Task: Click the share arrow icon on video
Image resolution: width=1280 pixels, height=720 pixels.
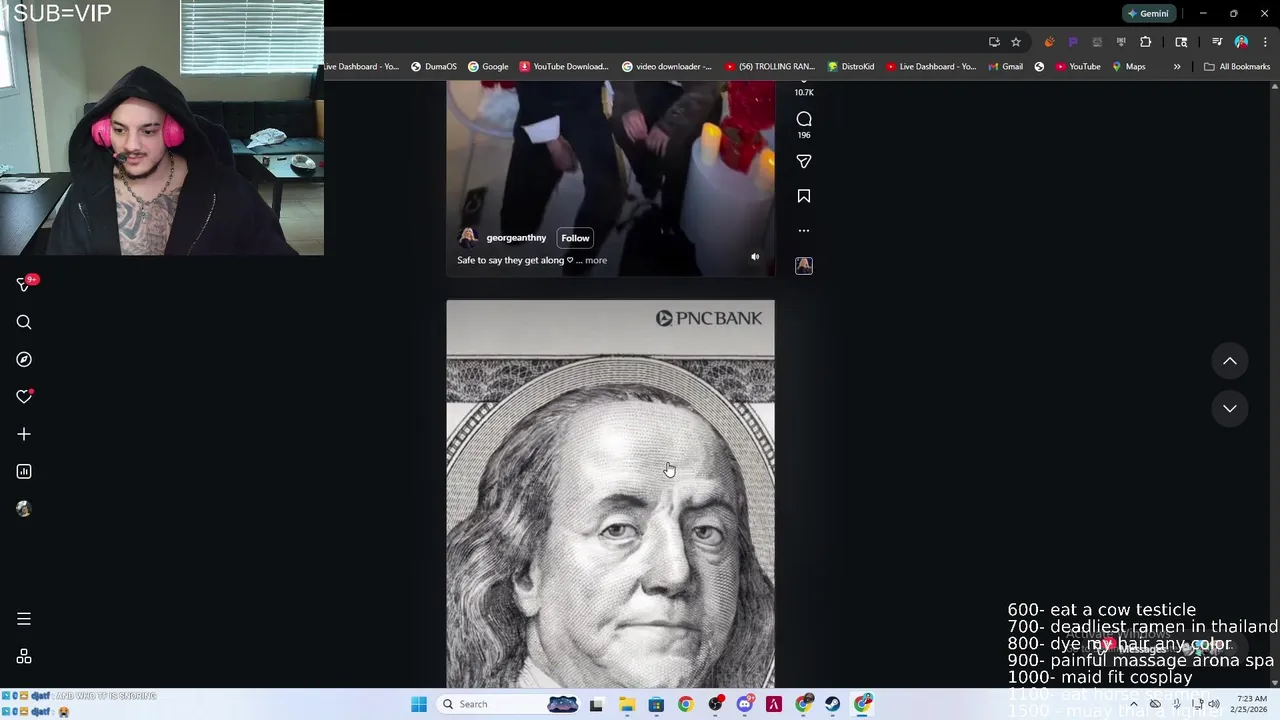Action: click(804, 161)
